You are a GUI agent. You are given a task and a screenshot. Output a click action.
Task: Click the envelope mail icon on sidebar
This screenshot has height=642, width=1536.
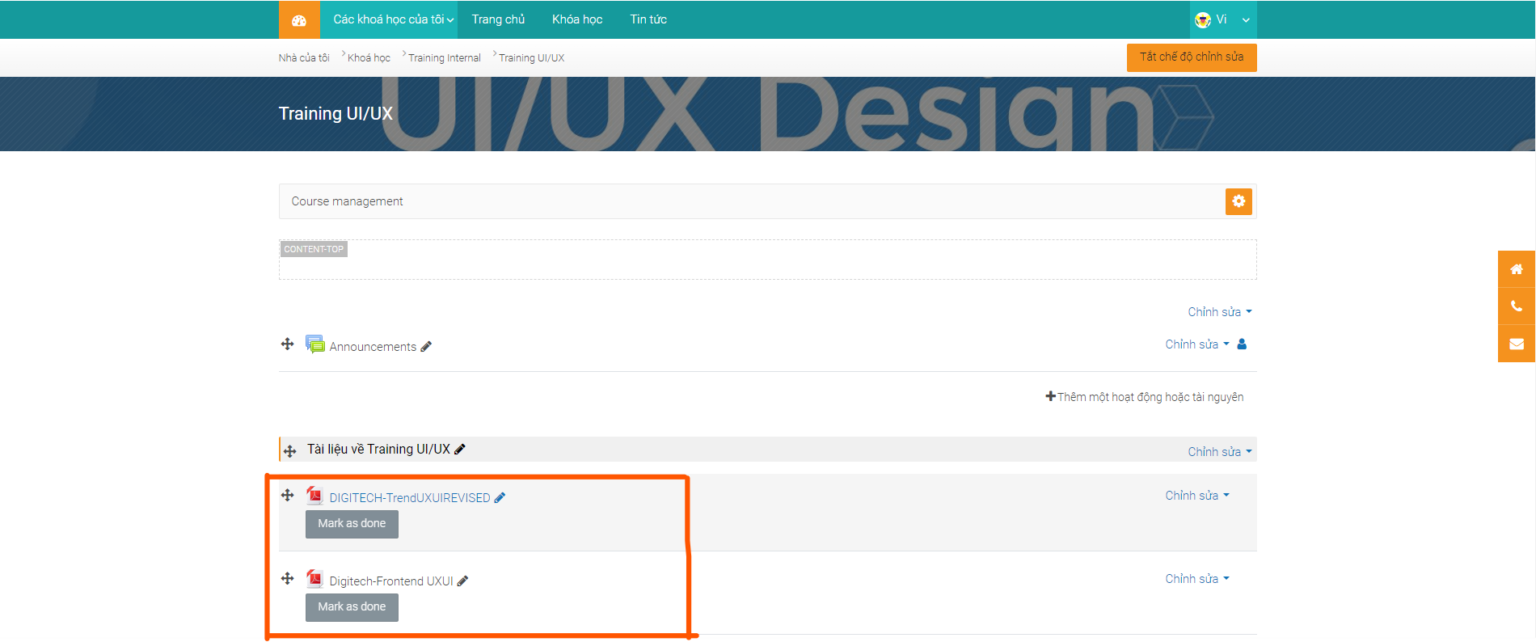pyautogui.click(x=1516, y=344)
